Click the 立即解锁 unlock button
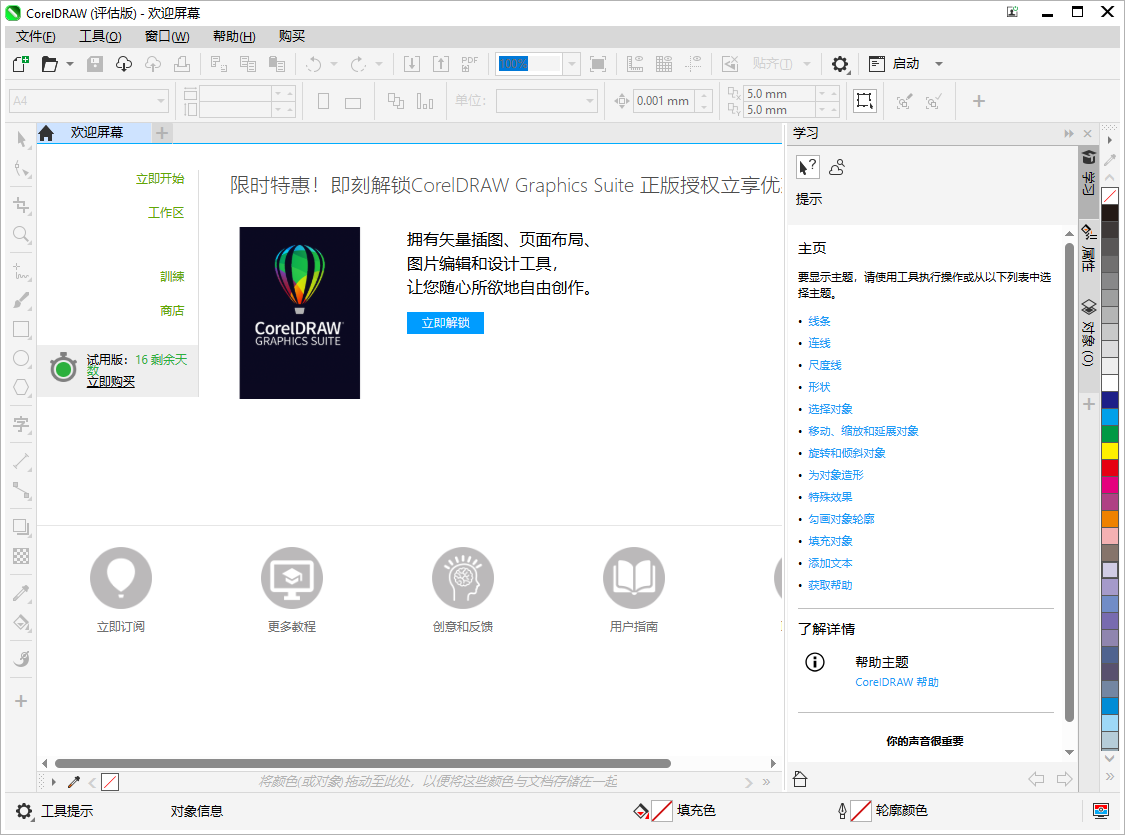The width and height of the screenshot is (1125, 835). point(446,323)
